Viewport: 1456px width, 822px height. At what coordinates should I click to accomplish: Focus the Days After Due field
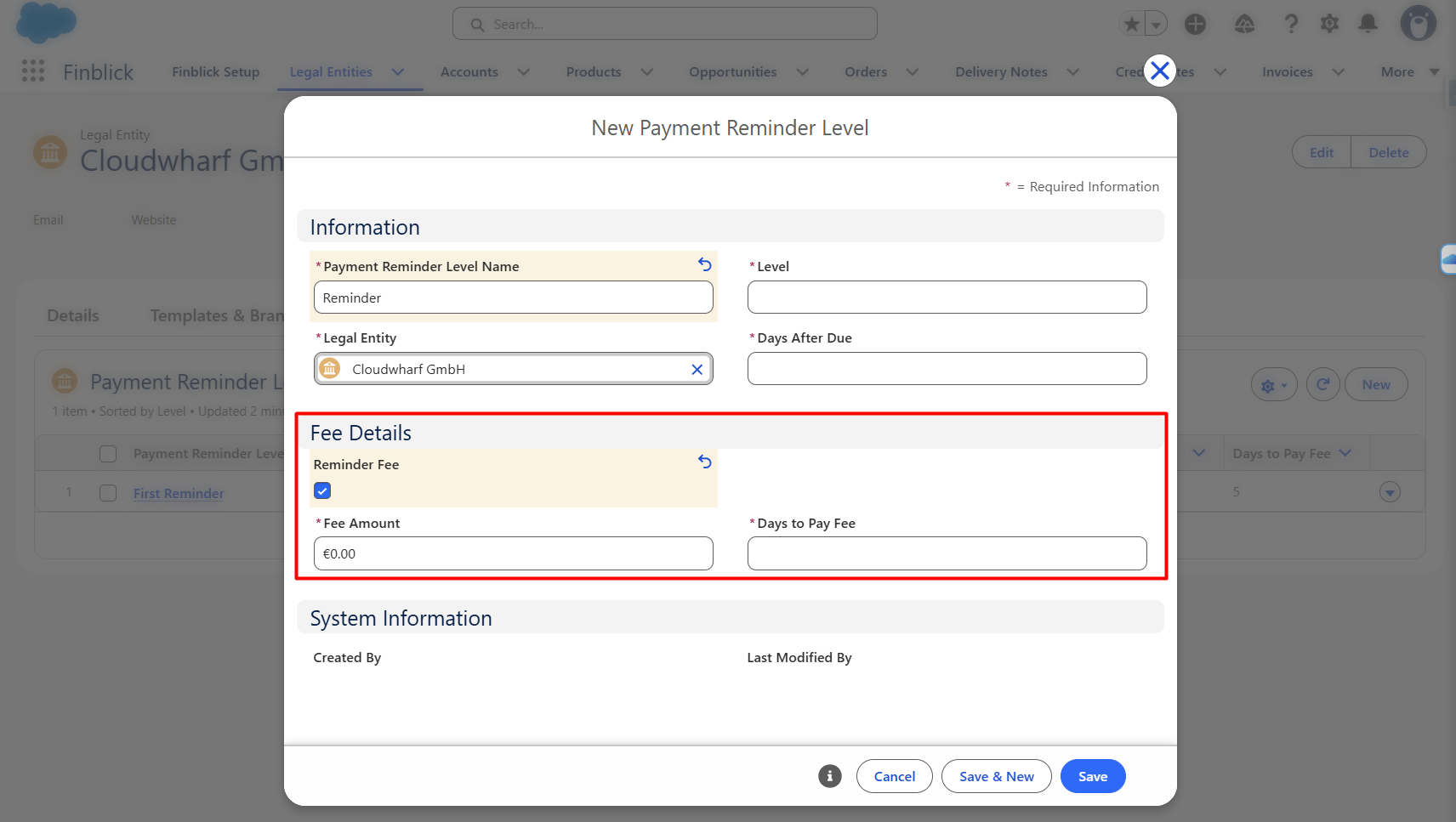(947, 369)
